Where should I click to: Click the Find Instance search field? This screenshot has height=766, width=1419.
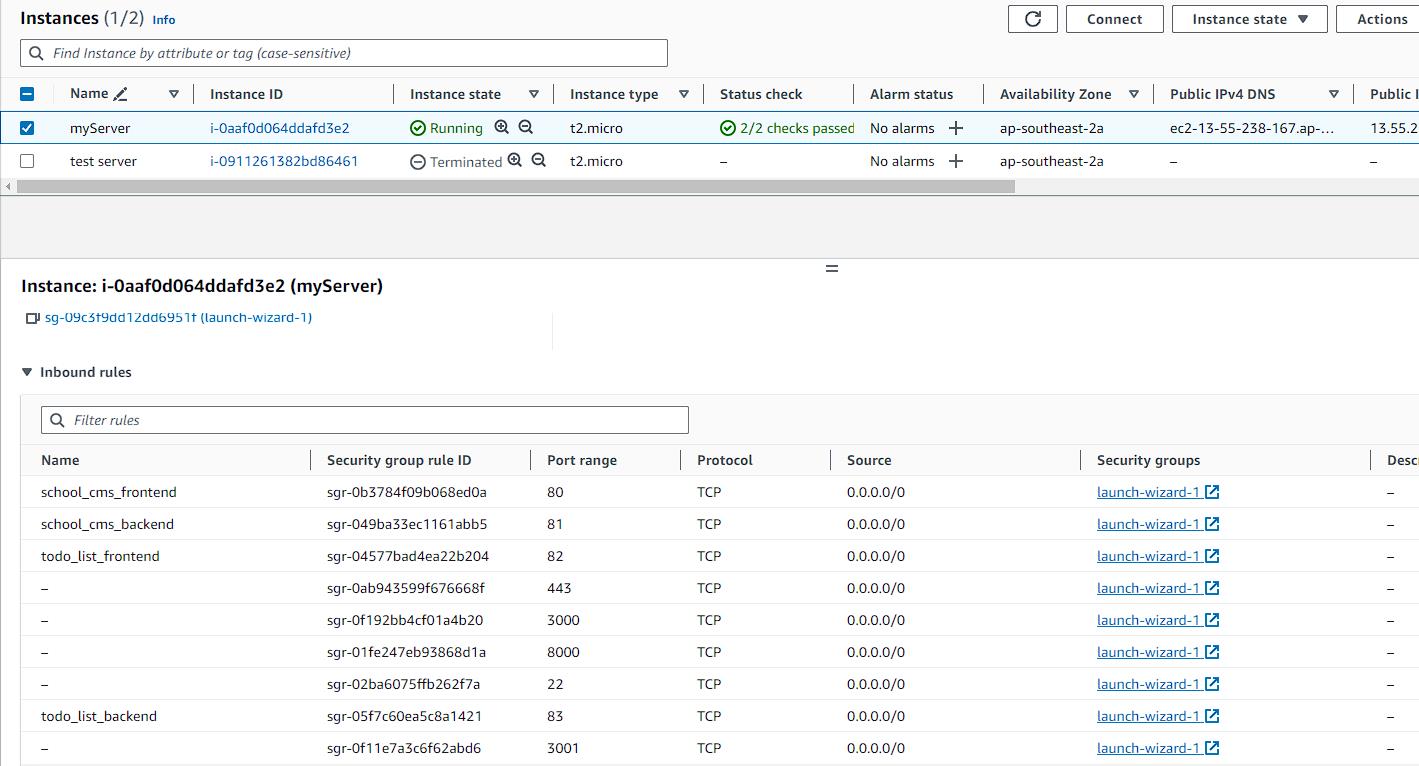click(344, 53)
